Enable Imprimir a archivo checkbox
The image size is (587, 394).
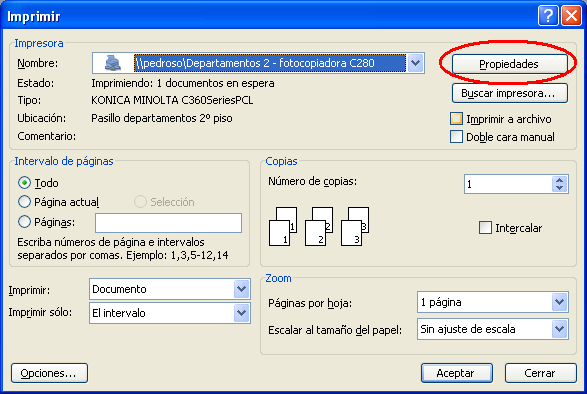click(456, 119)
